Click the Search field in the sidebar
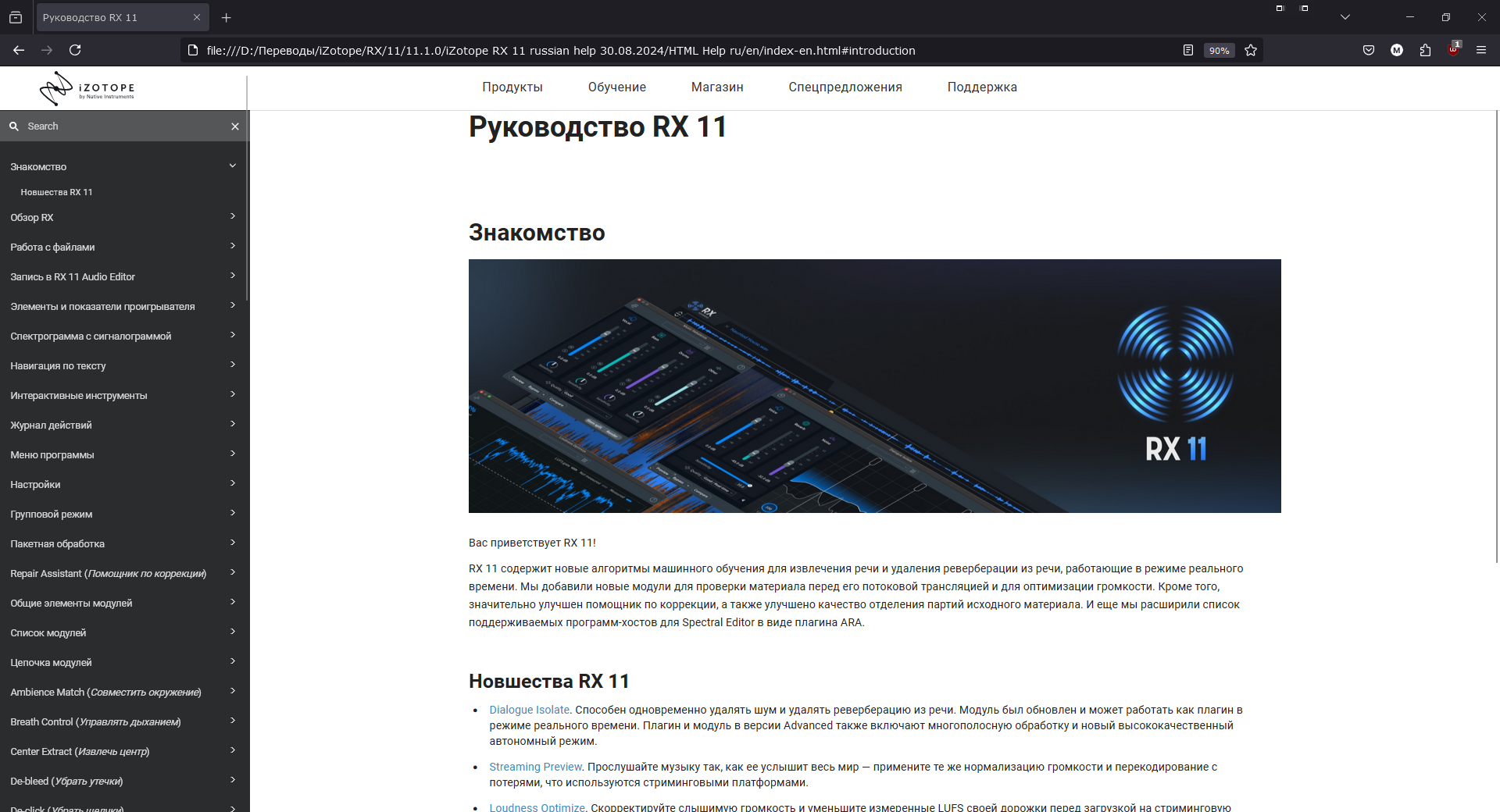 point(125,126)
